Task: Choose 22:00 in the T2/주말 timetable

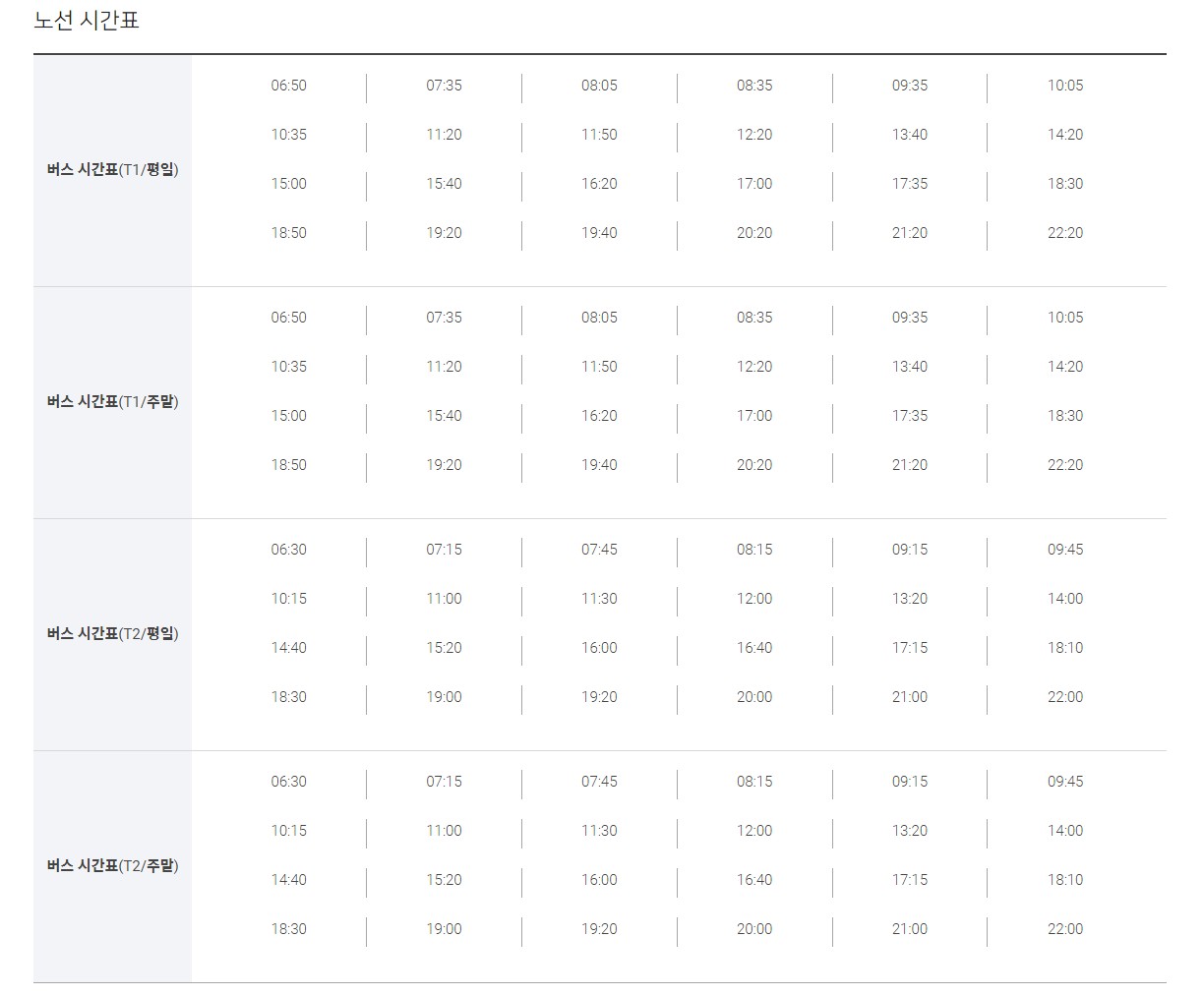Action: 1065,929
